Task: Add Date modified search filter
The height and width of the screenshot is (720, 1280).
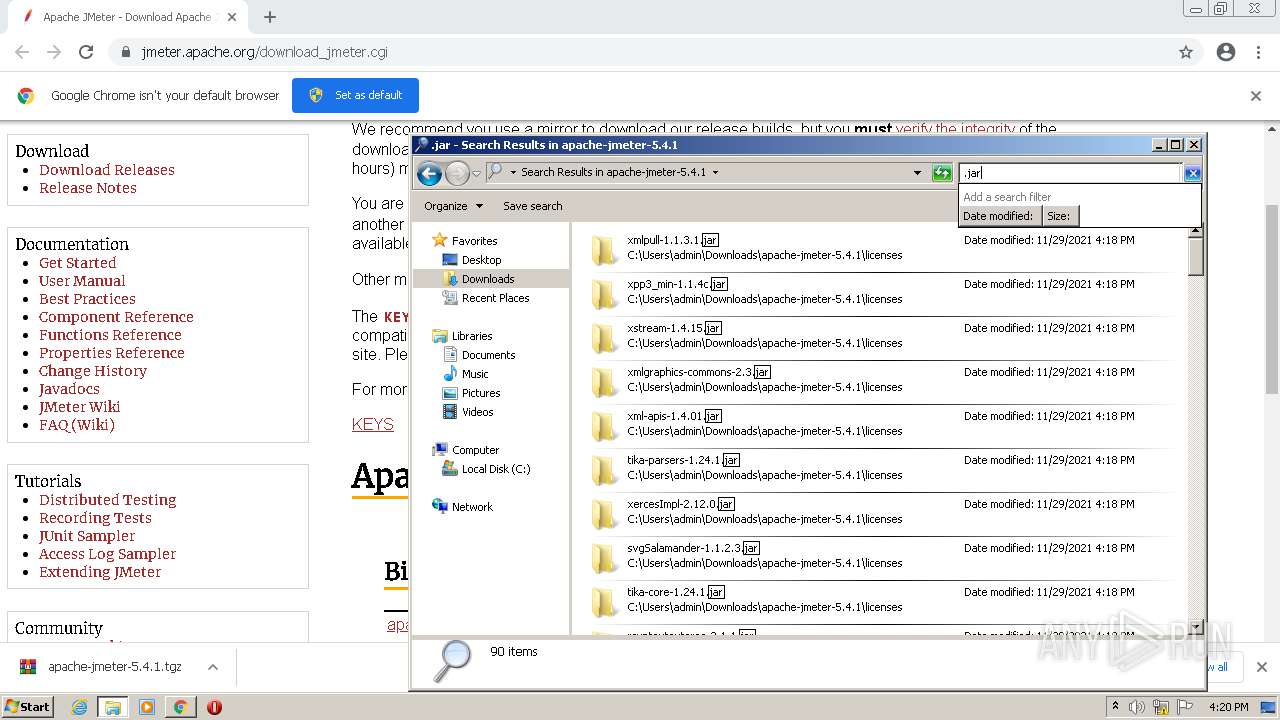Action: [998, 216]
